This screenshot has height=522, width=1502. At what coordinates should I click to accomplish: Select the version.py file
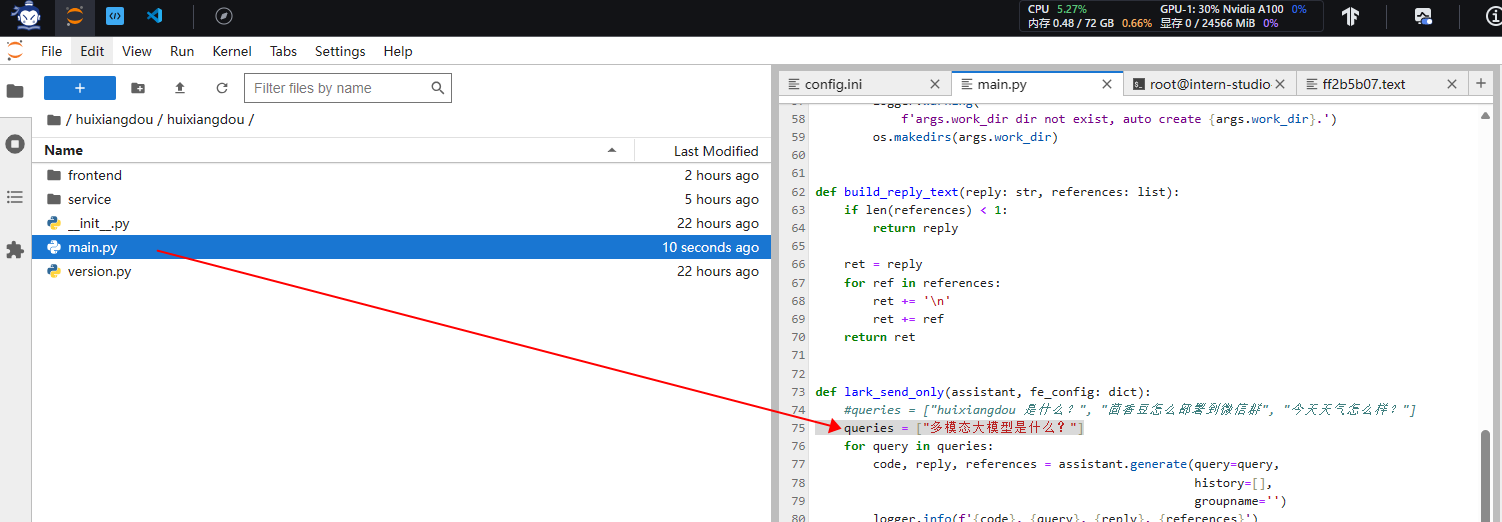click(401, 271)
